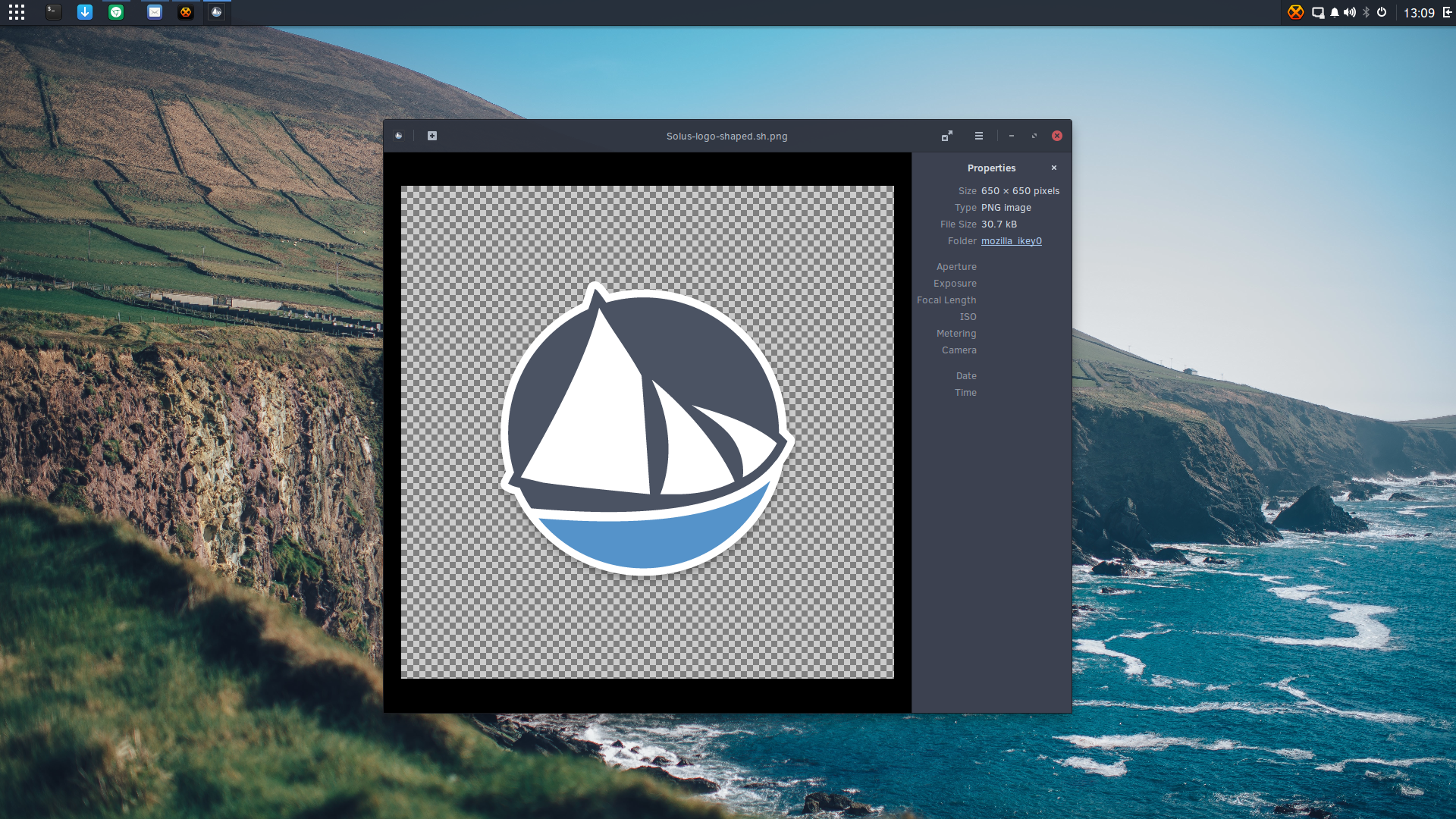This screenshot has height=819, width=1456.
Task: Open the side panel toggle at panel's end
Action: 1447,12
